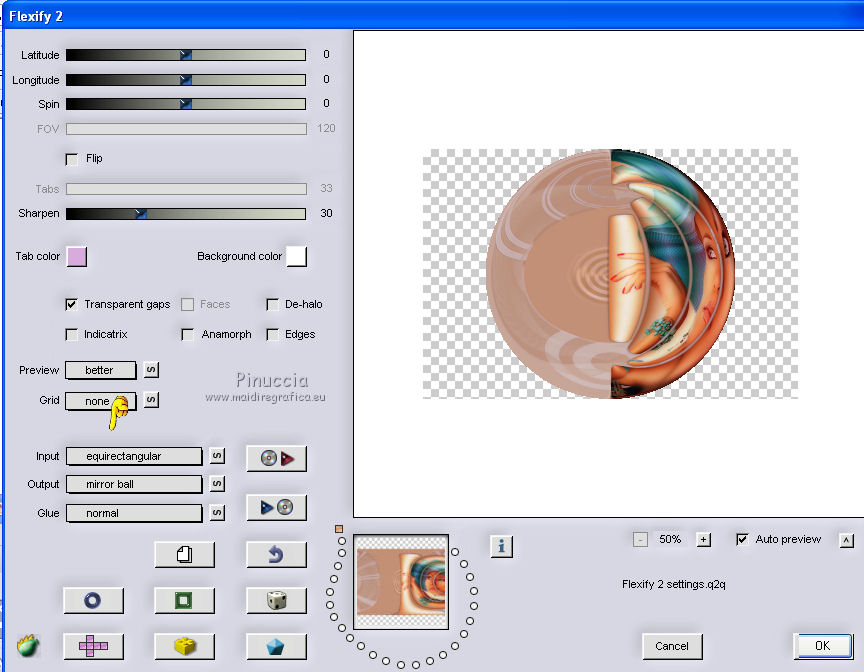This screenshot has width=864, height=672.
Task: Open the info button
Action: tap(501, 546)
